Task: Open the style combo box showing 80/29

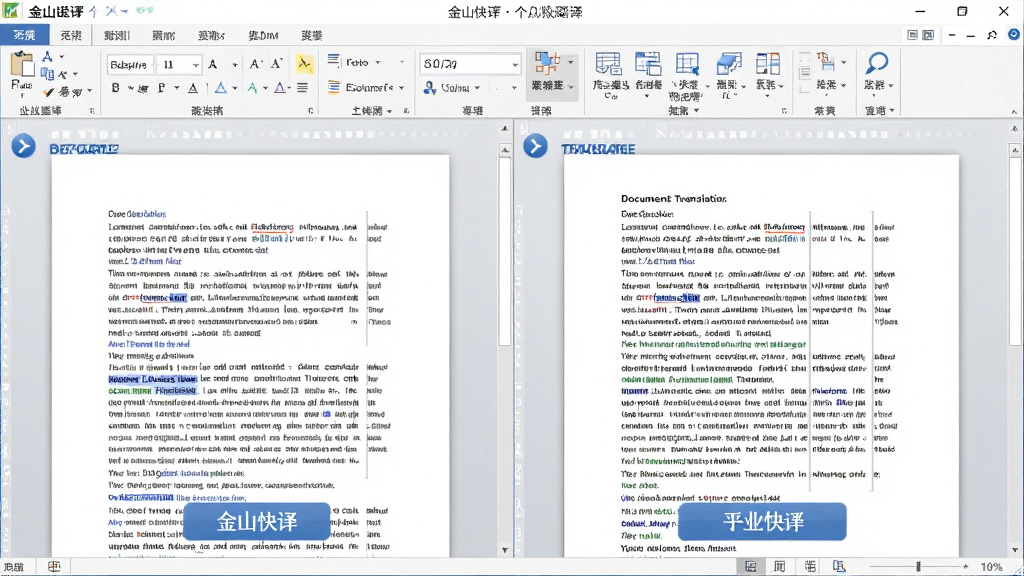Action: pos(470,63)
